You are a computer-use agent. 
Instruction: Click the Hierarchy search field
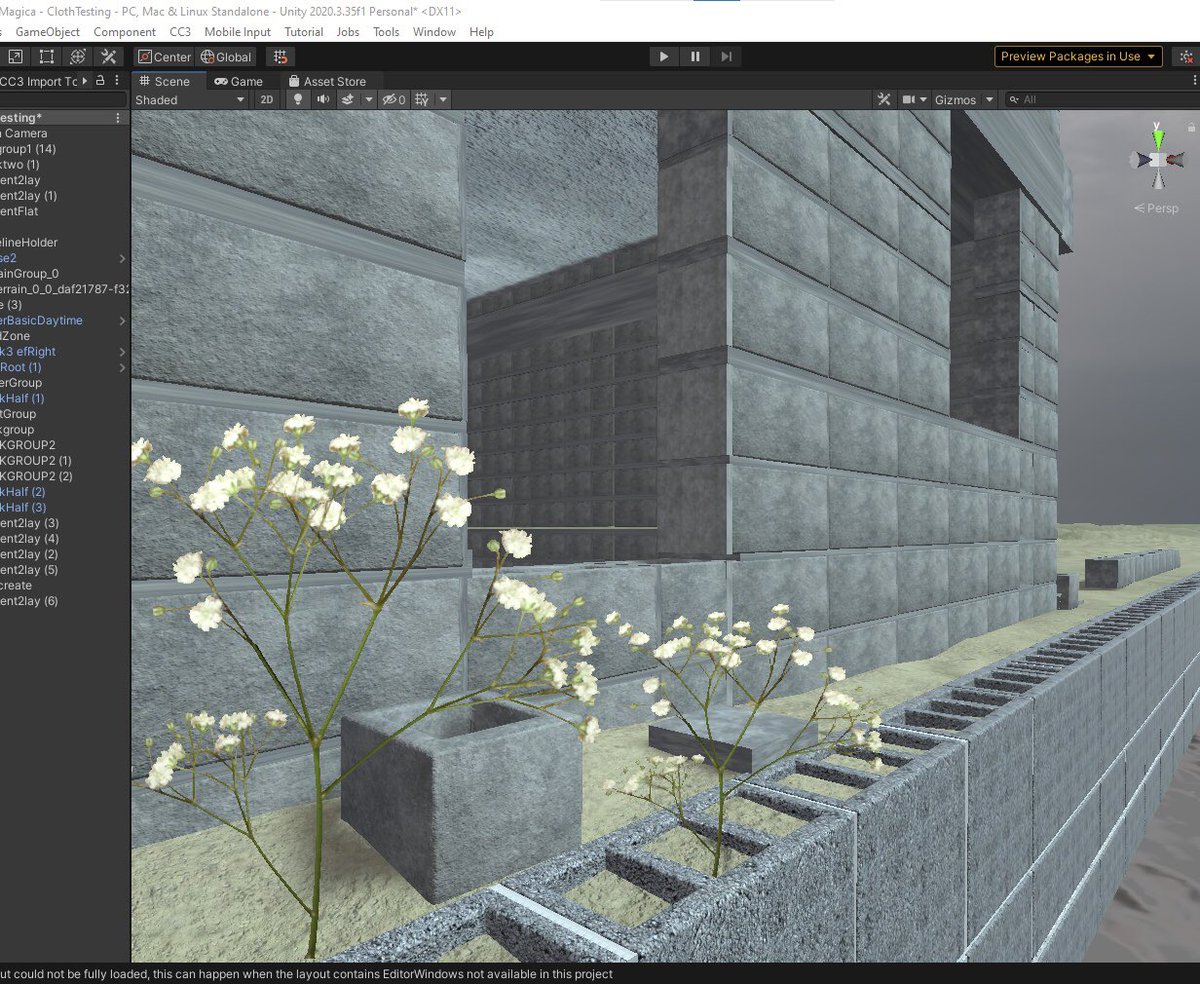(x=64, y=100)
